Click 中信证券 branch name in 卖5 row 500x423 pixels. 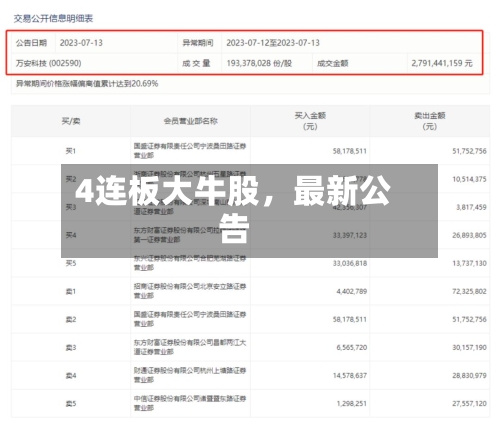tap(190, 403)
